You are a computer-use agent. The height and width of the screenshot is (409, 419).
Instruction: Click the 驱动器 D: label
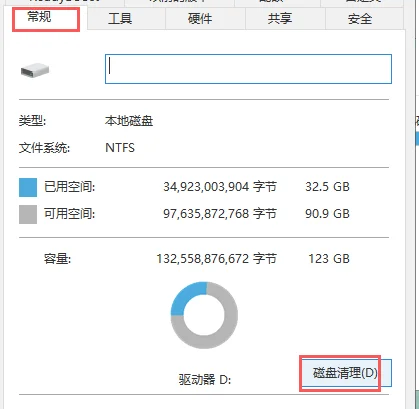click(x=205, y=380)
